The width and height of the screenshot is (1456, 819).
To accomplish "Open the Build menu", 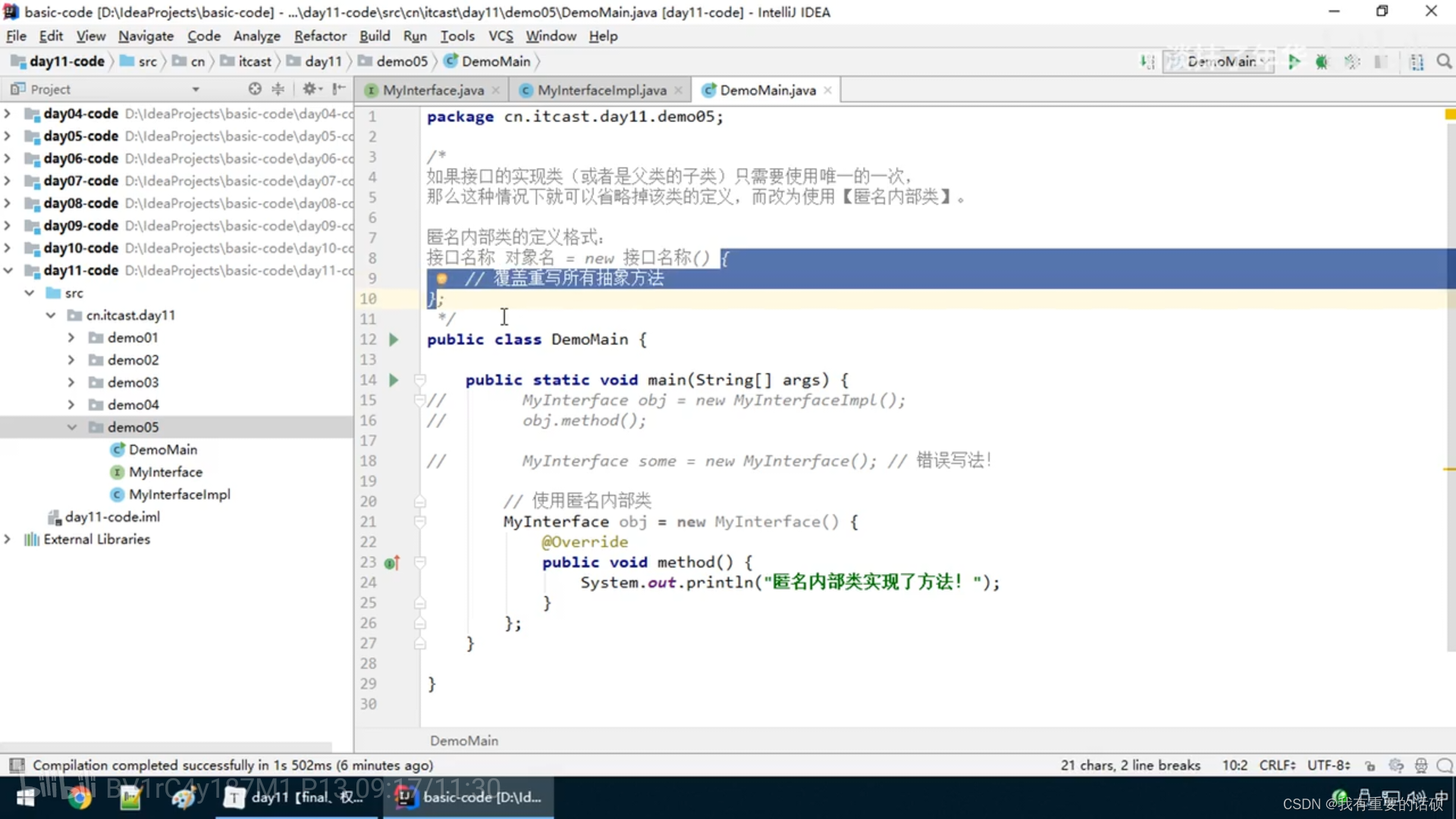I will [375, 36].
